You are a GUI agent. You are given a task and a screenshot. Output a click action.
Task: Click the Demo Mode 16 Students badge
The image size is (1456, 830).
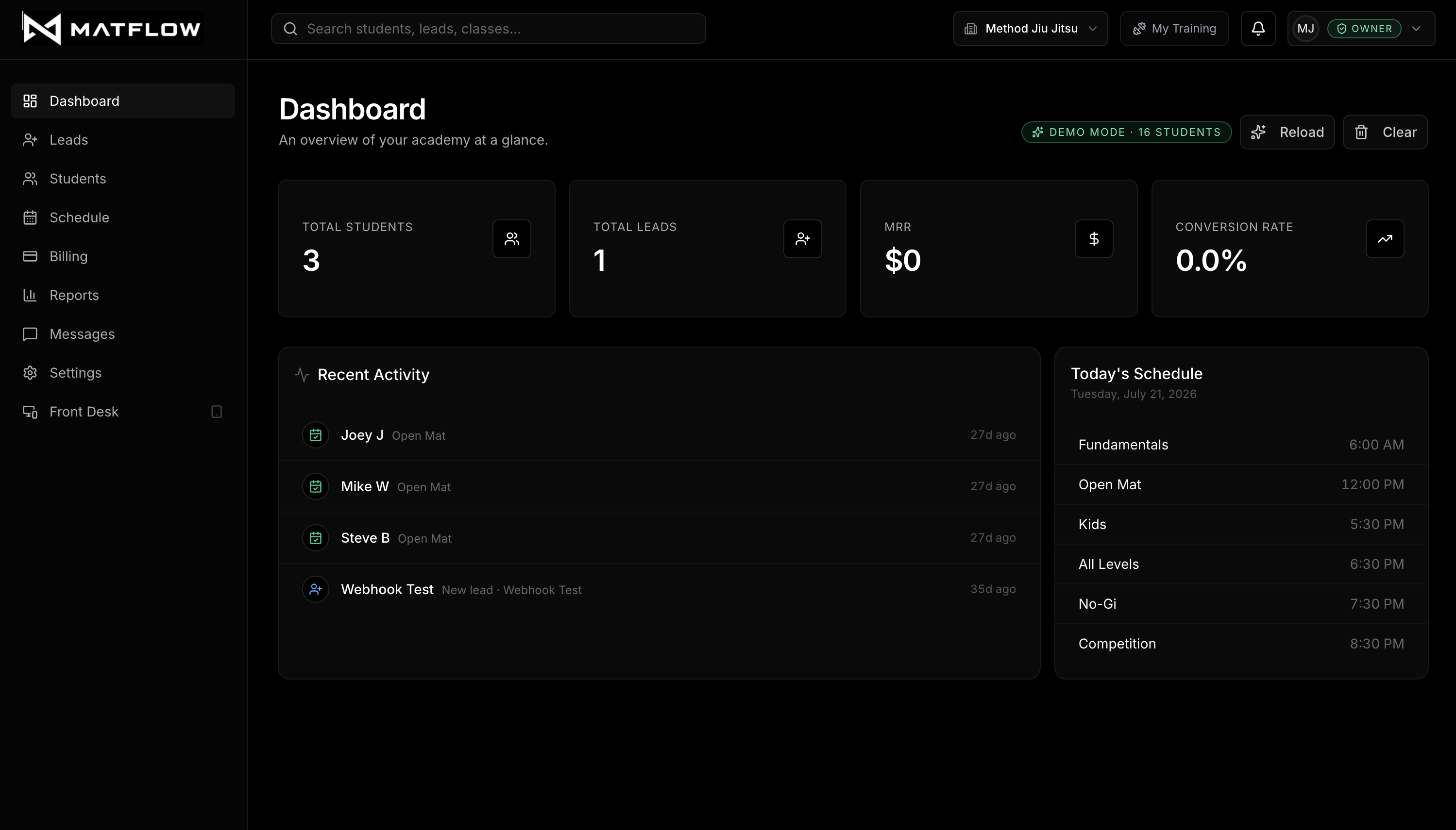pos(1126,132)
